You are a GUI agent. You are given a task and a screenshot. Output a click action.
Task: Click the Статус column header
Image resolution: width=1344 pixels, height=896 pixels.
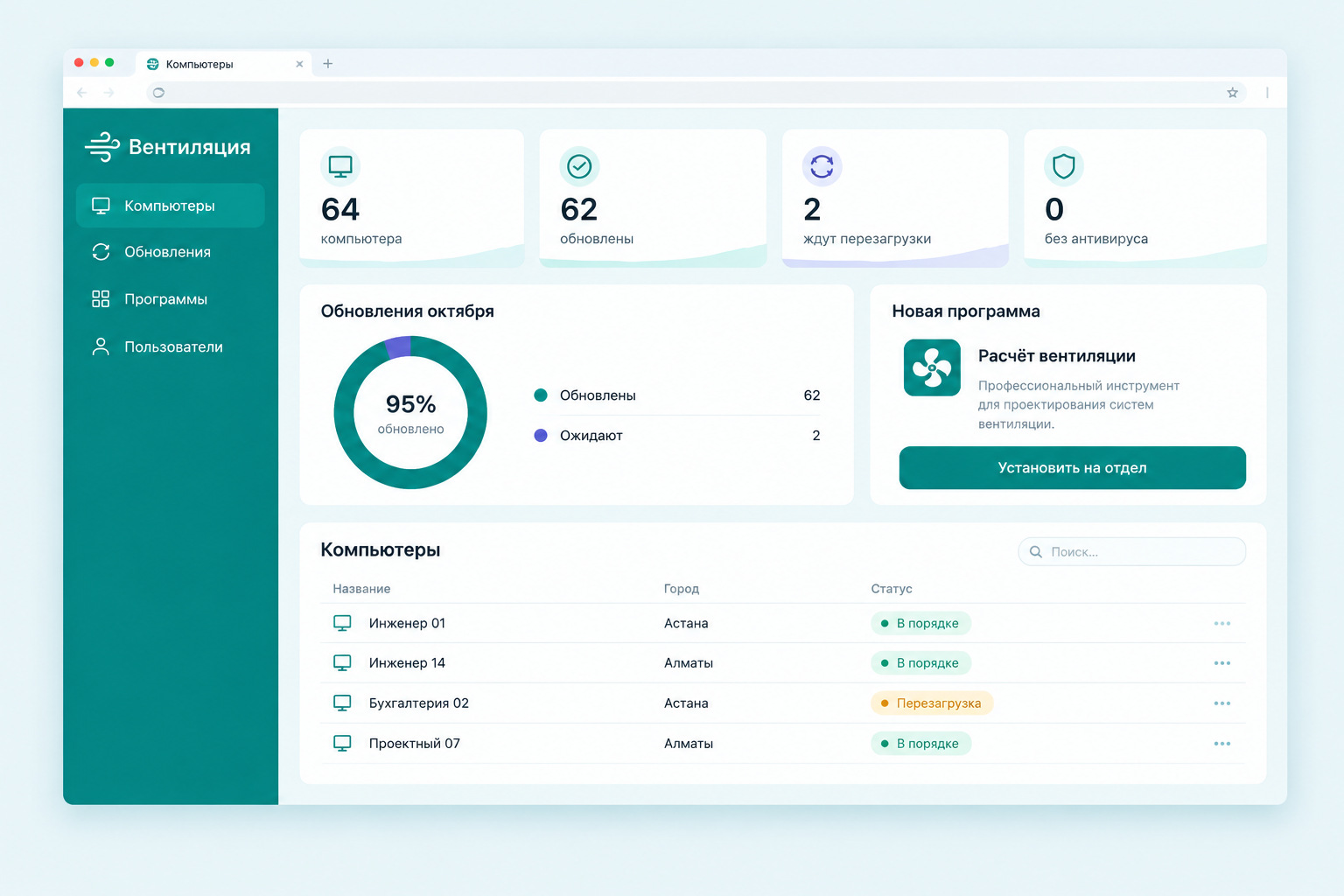point(892,589)
